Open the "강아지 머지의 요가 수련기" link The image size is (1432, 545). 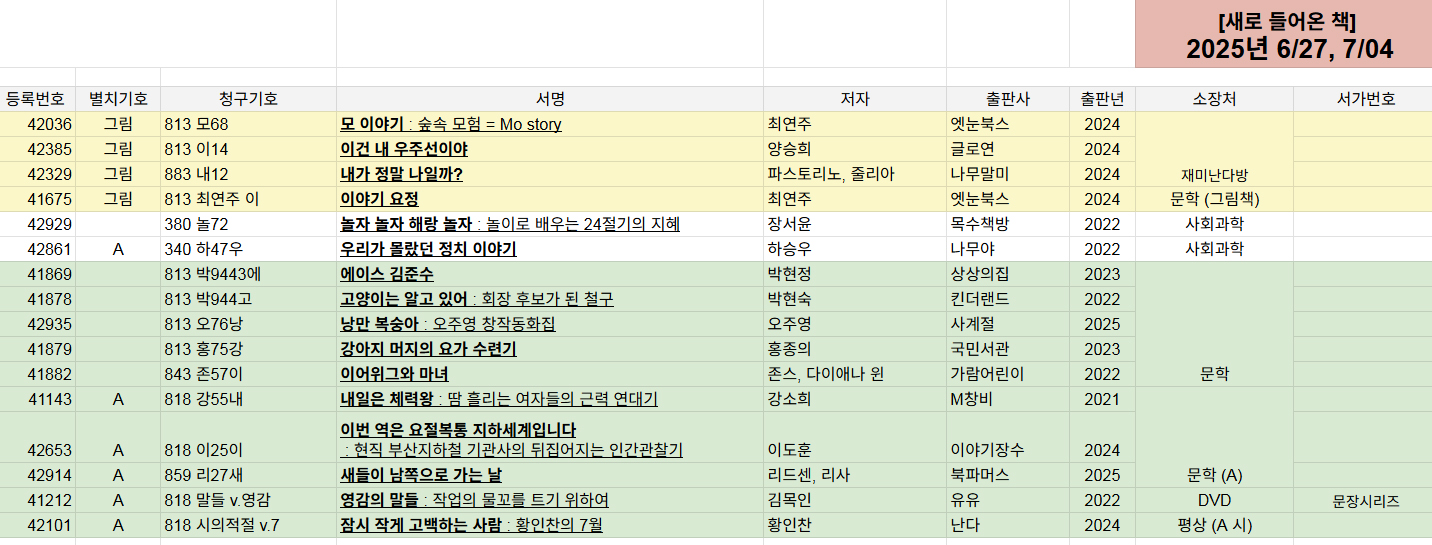[x=428, y=350]
